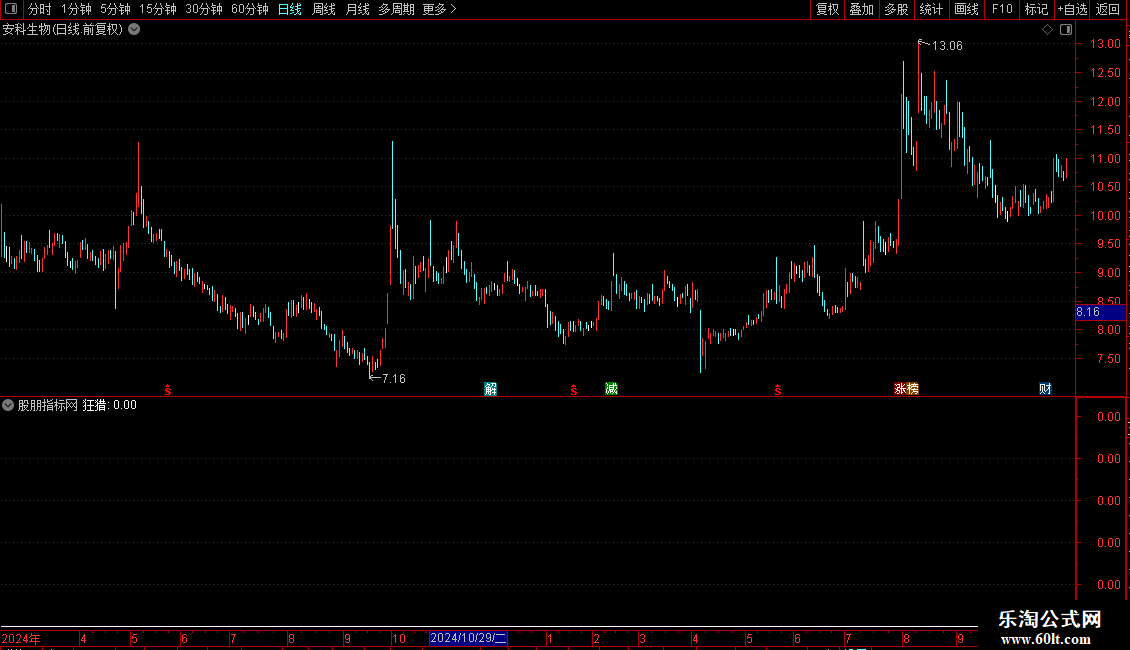Select the 30分钟 period
This screenshot has height=650, width=1130.
[204, 9]
